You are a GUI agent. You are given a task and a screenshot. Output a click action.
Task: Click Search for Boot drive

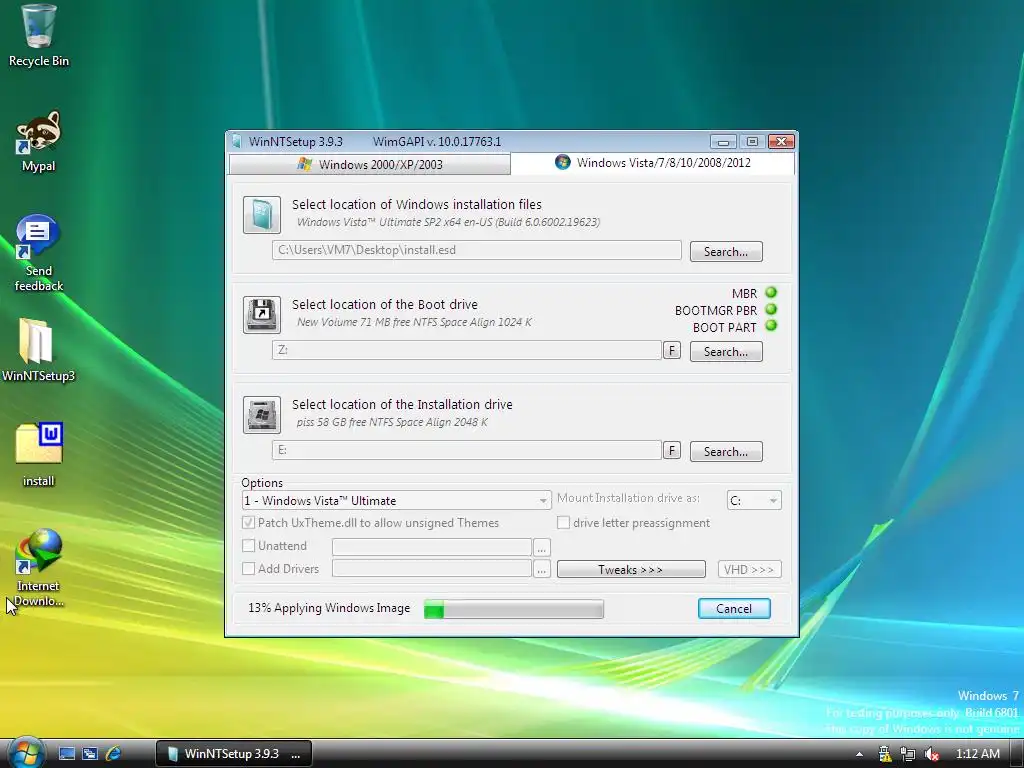pyautogui.click(x=726, y=351)
